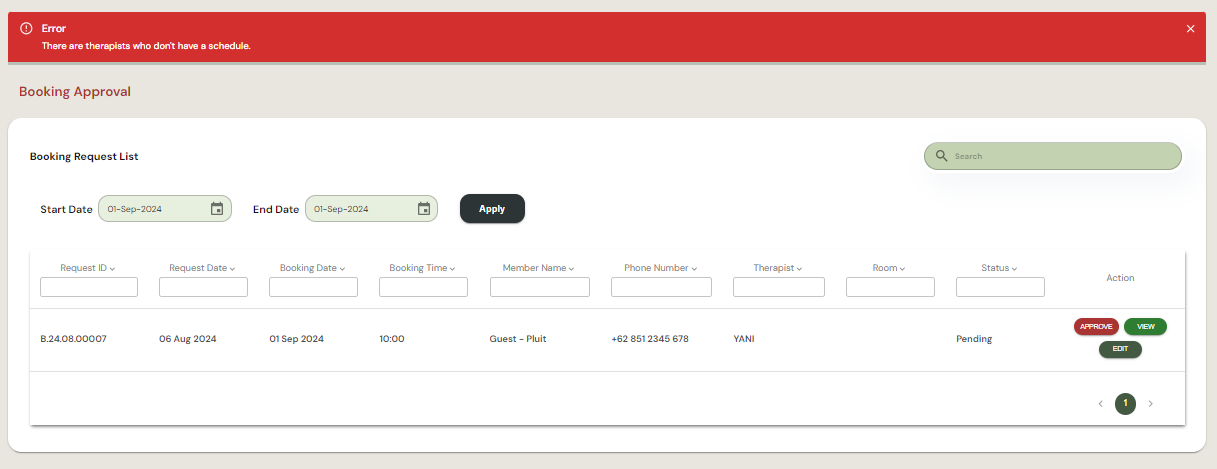View booking request details
The width and height of the screenshot is (1217, 469).
click(x=1145, y=326)
